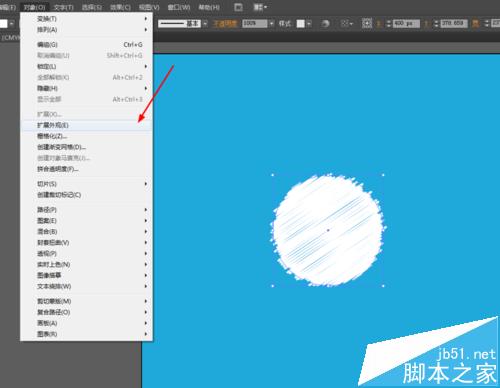
Task: Open the Arrange Documents icon dropdown
Action: pos(260,7)
